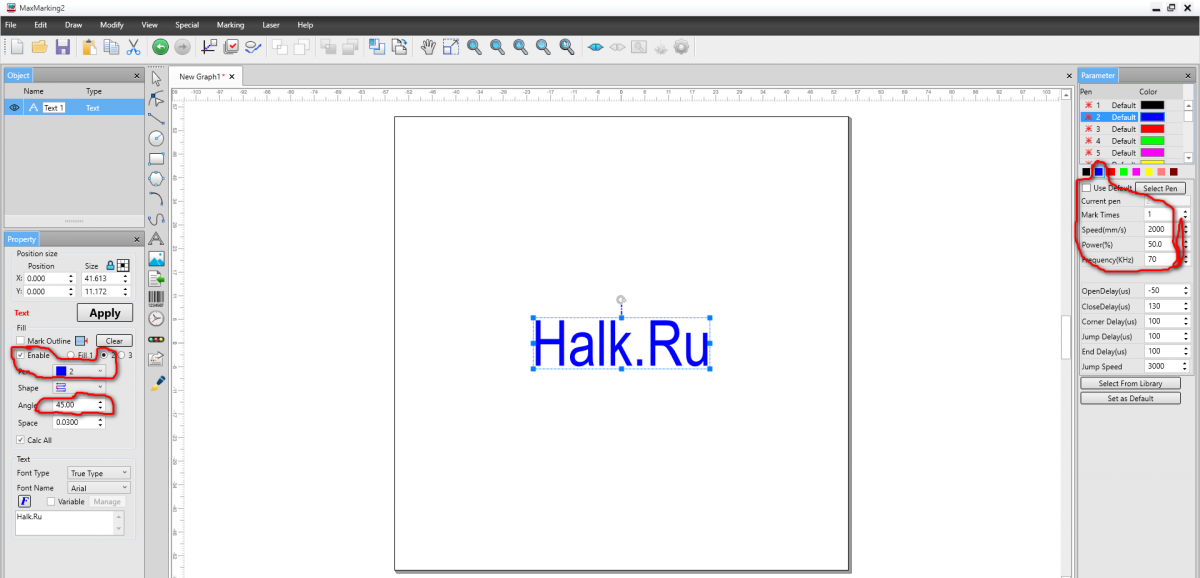The height and width of the screenshot is (578, 1200).
Task: Open the Font Name dropdown showing Arial
Action: tap(98, 488)
